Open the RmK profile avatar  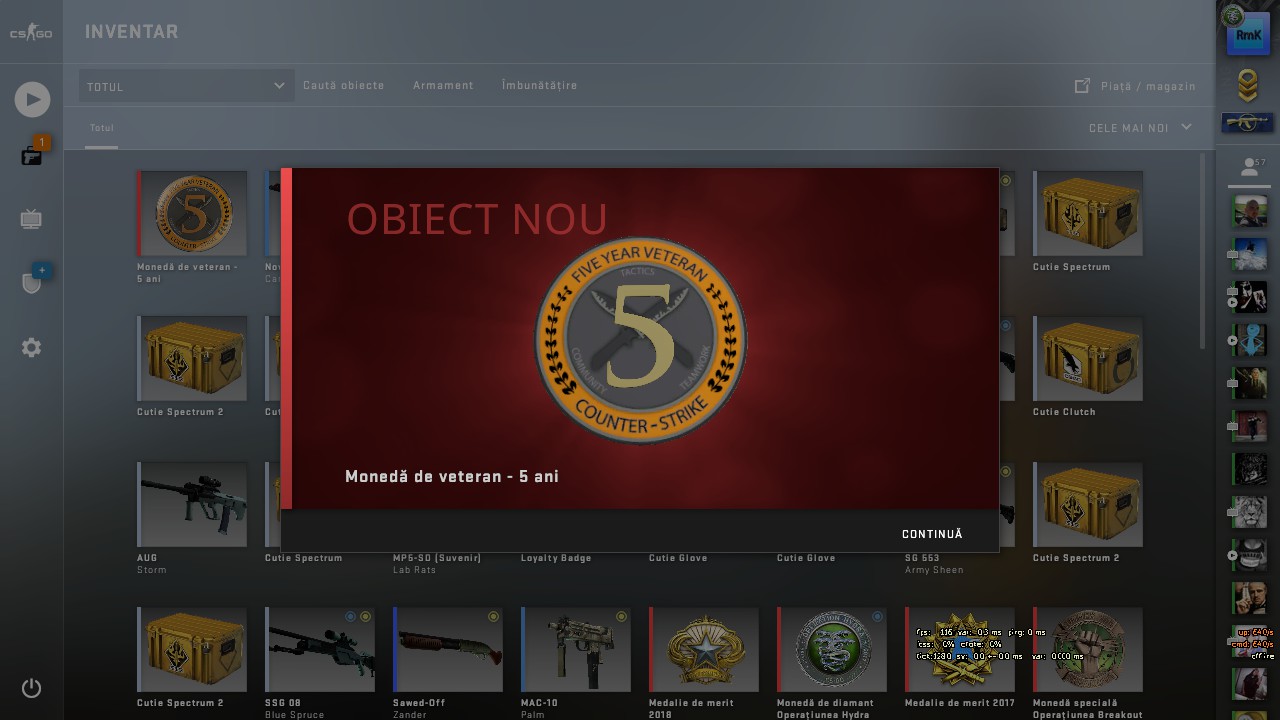pyautogui.click(x=1248, y=35)
